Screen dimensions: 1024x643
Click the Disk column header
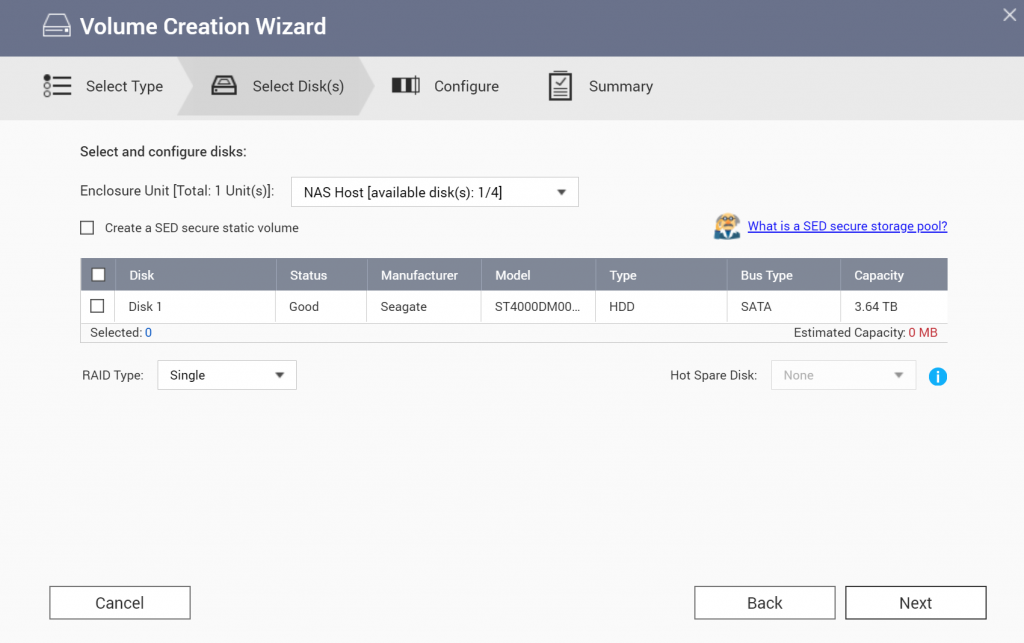[x=141, y=274]
